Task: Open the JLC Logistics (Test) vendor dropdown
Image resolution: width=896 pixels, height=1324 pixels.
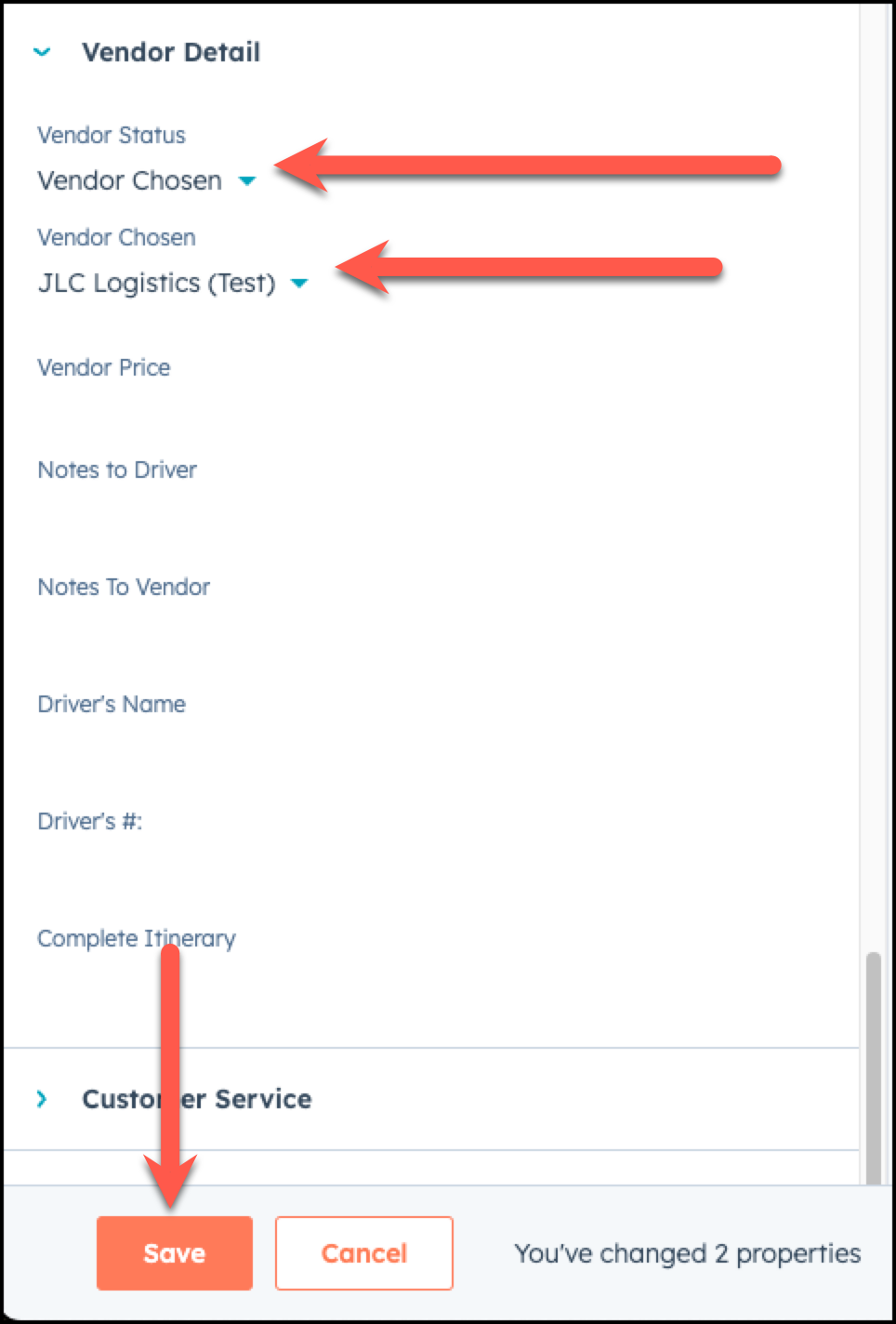Action: click(x=157, y=283)
